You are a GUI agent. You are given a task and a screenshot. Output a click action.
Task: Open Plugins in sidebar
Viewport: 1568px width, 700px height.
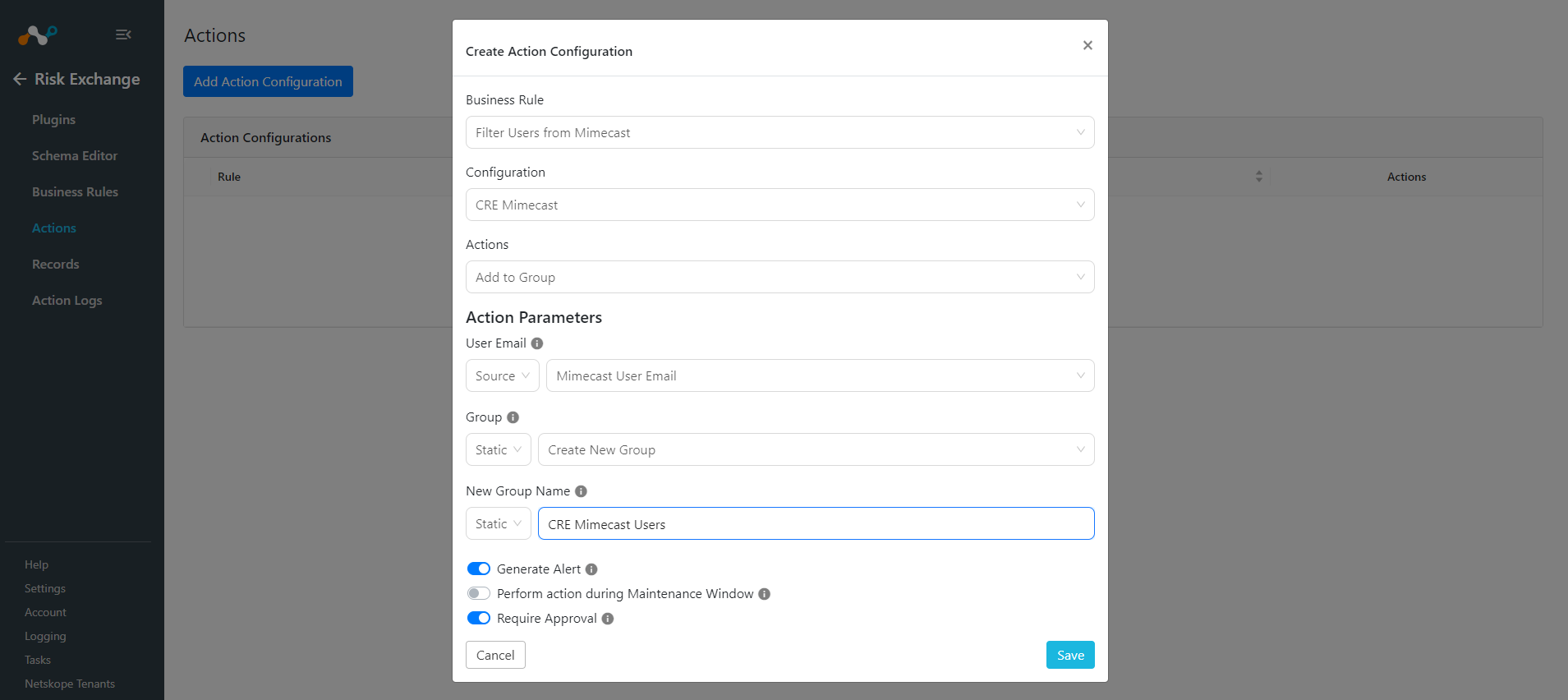pyautogui.click(x=53, y=120)
